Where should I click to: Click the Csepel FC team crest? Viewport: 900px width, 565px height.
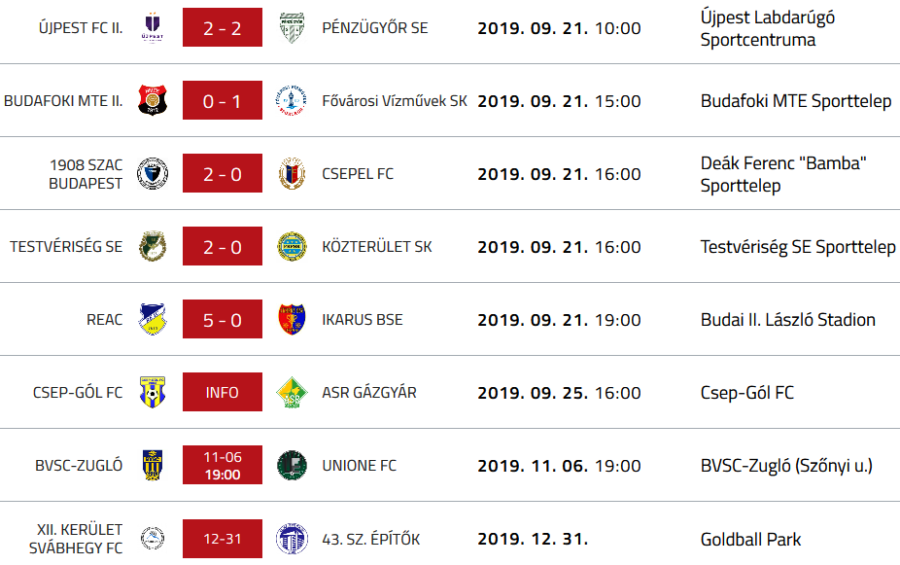coord(291,174)
